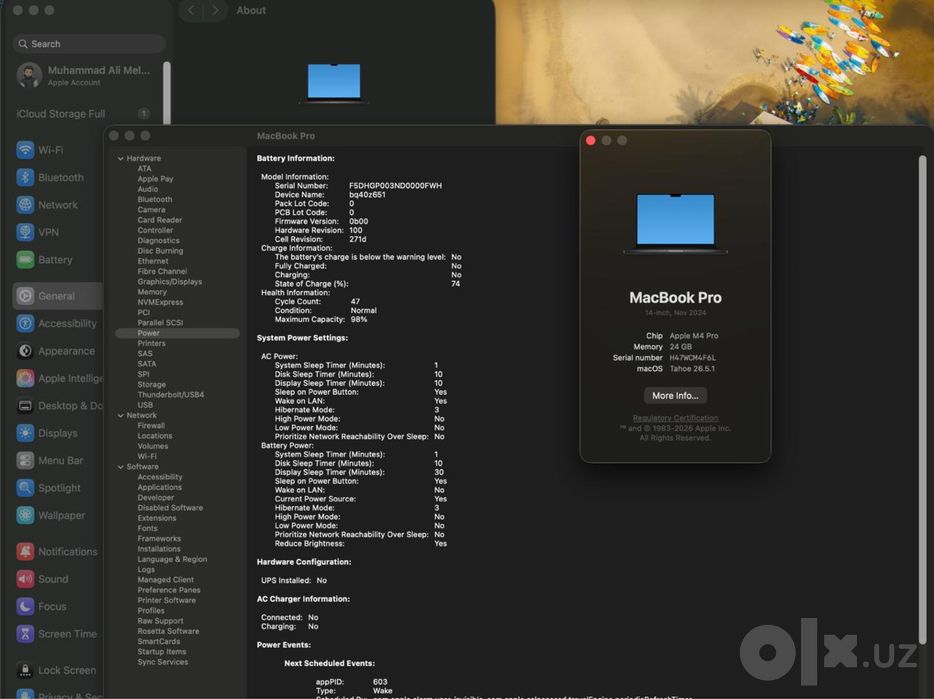Select ATA in the Hardware list
The width and height of the screenshot is (934, 699).
pyautogui.click(x=145, y=169)
